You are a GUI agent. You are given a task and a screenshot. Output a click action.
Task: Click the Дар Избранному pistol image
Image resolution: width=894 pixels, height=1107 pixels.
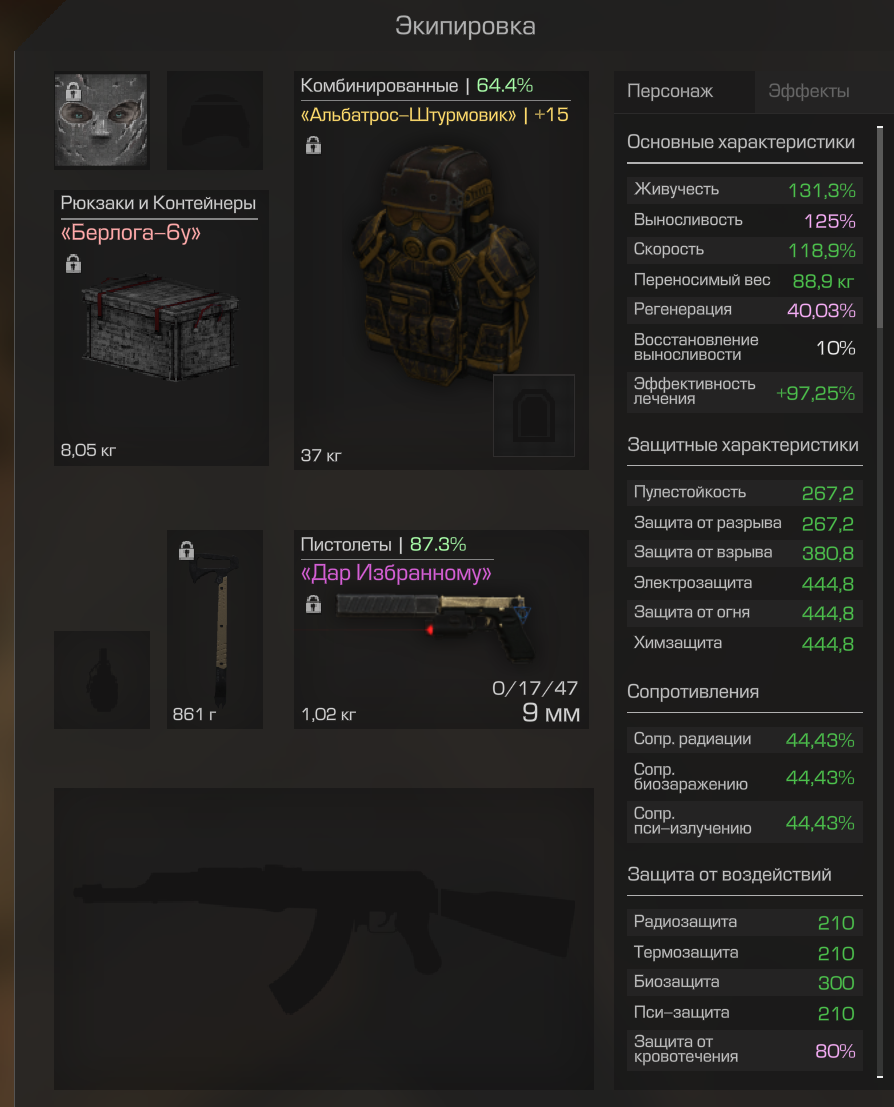434,625
